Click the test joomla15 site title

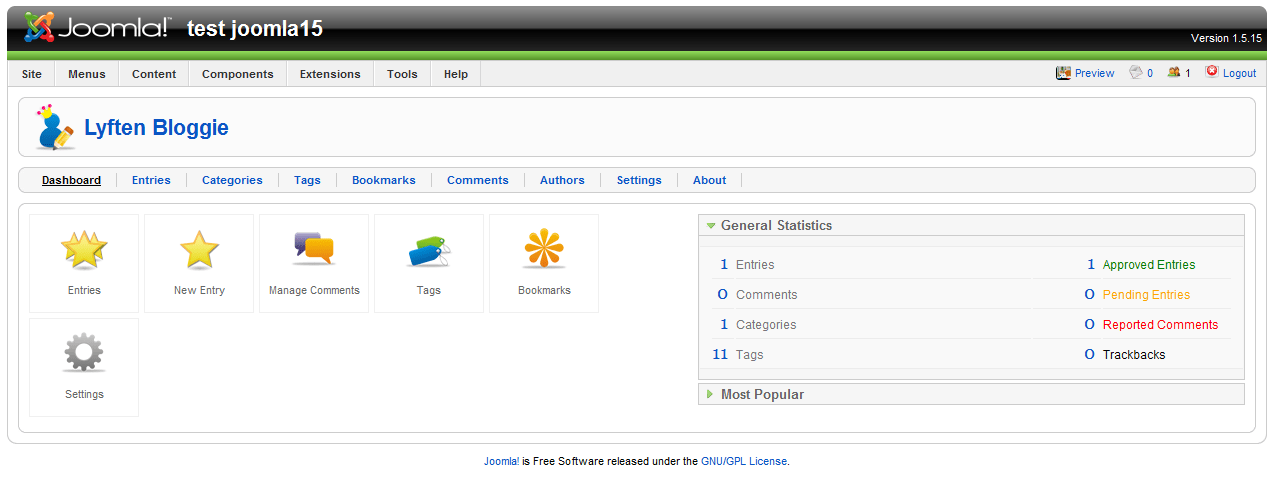[255, 28]
